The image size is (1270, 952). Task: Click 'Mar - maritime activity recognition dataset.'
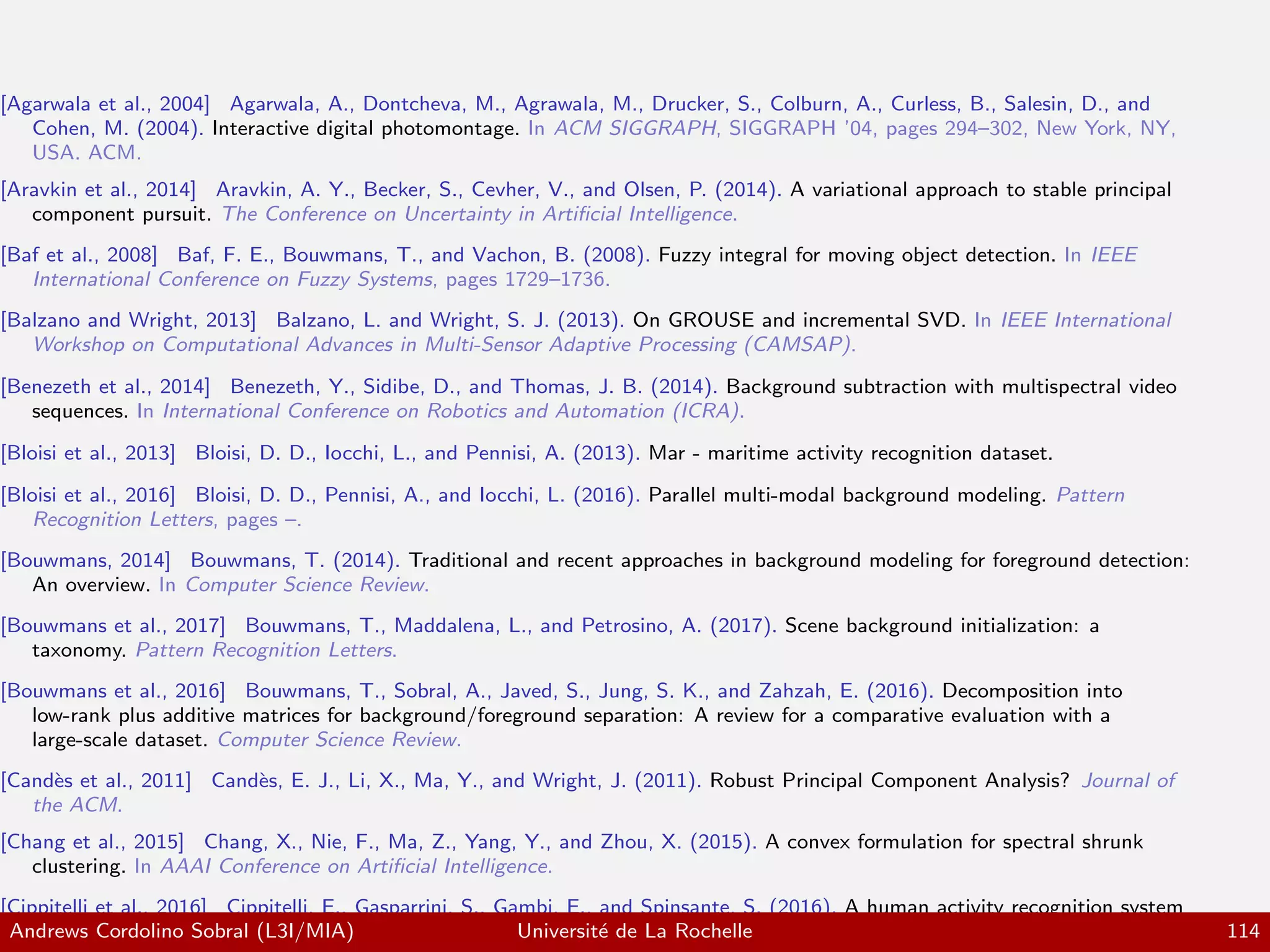click(x=851, y=454)
